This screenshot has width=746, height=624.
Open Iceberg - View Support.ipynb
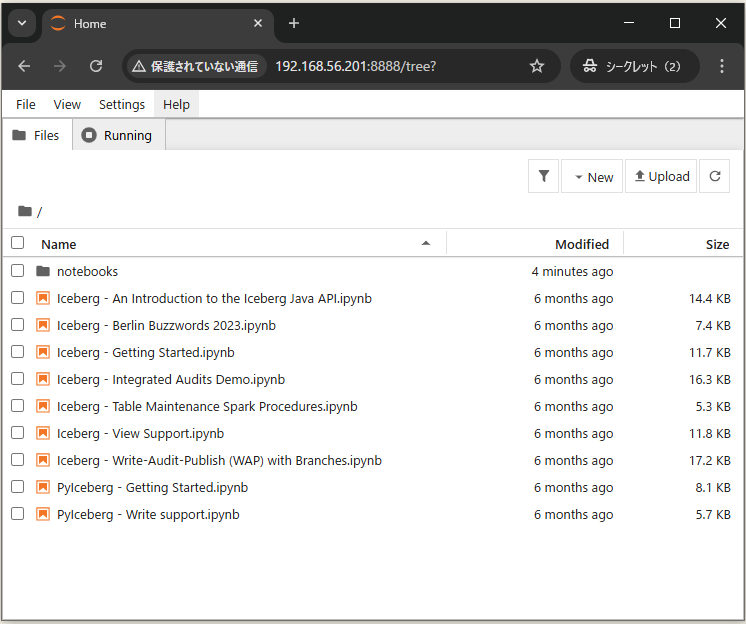(x=140, y=433)
